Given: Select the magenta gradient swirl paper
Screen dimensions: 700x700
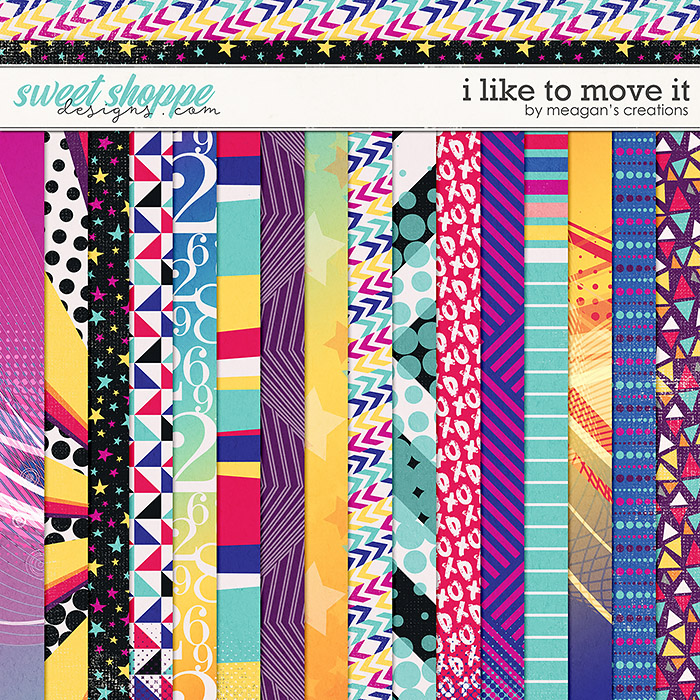Looking at the screenshot, I should (x=22, y=415).
